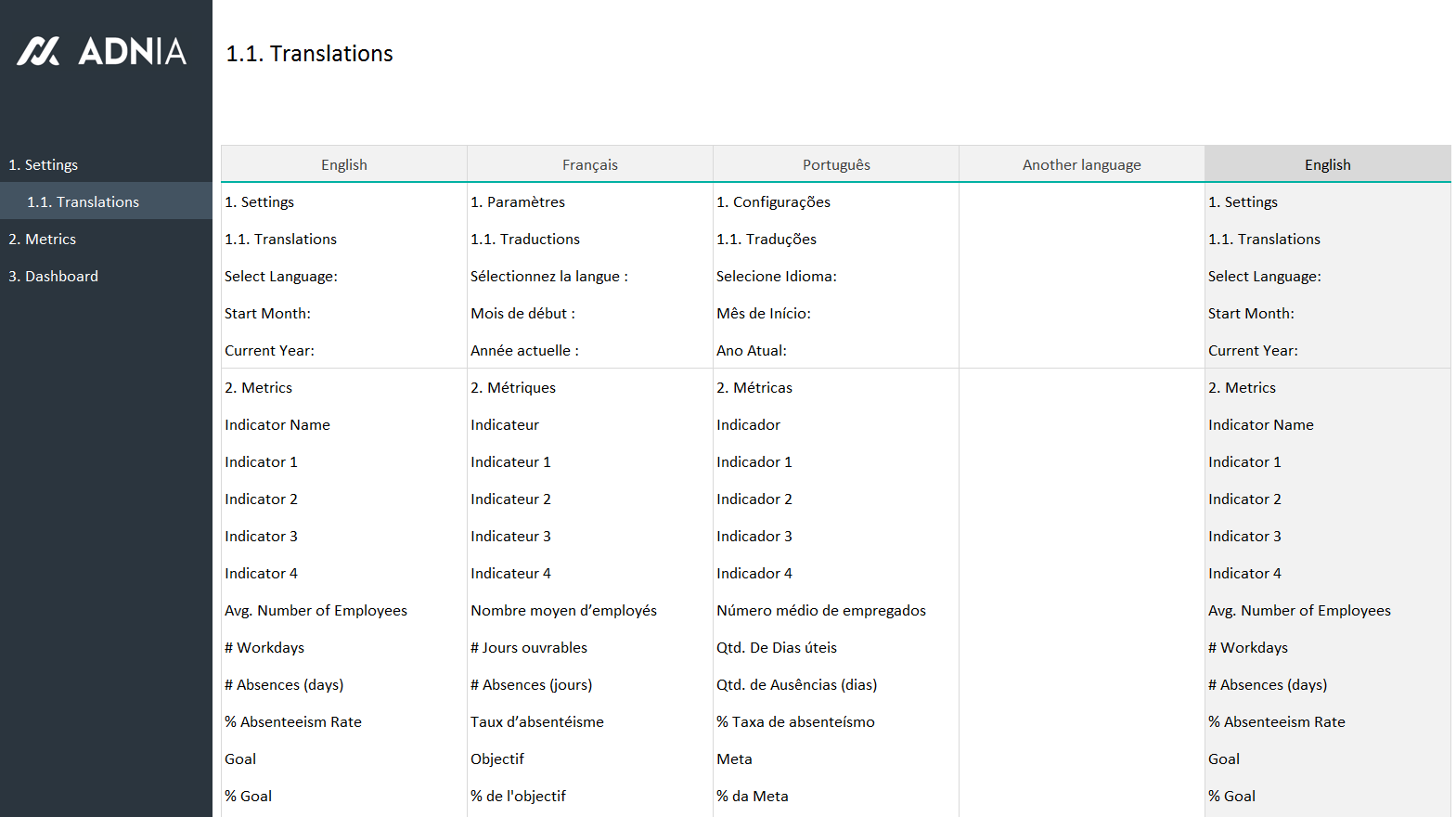Select the shaded English header on the right
The image size is (1456, 817).
click(x=1327, y=164)
